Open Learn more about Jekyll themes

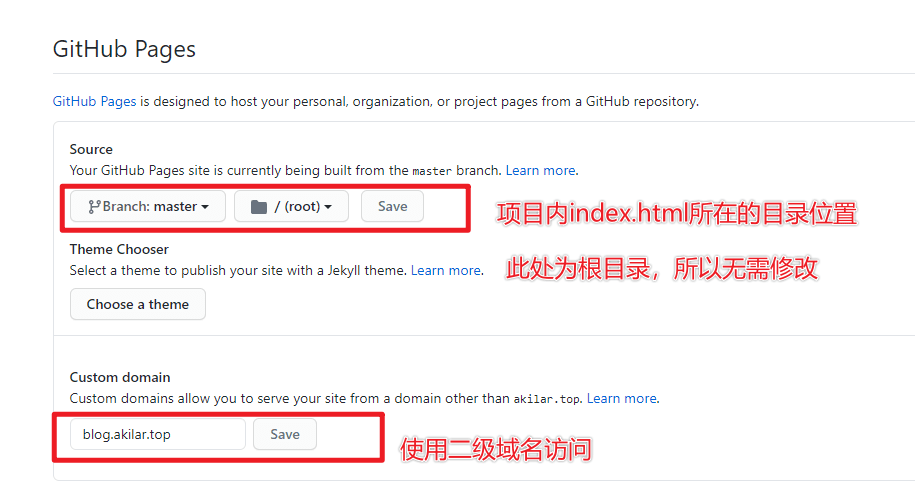coord(446,270)
